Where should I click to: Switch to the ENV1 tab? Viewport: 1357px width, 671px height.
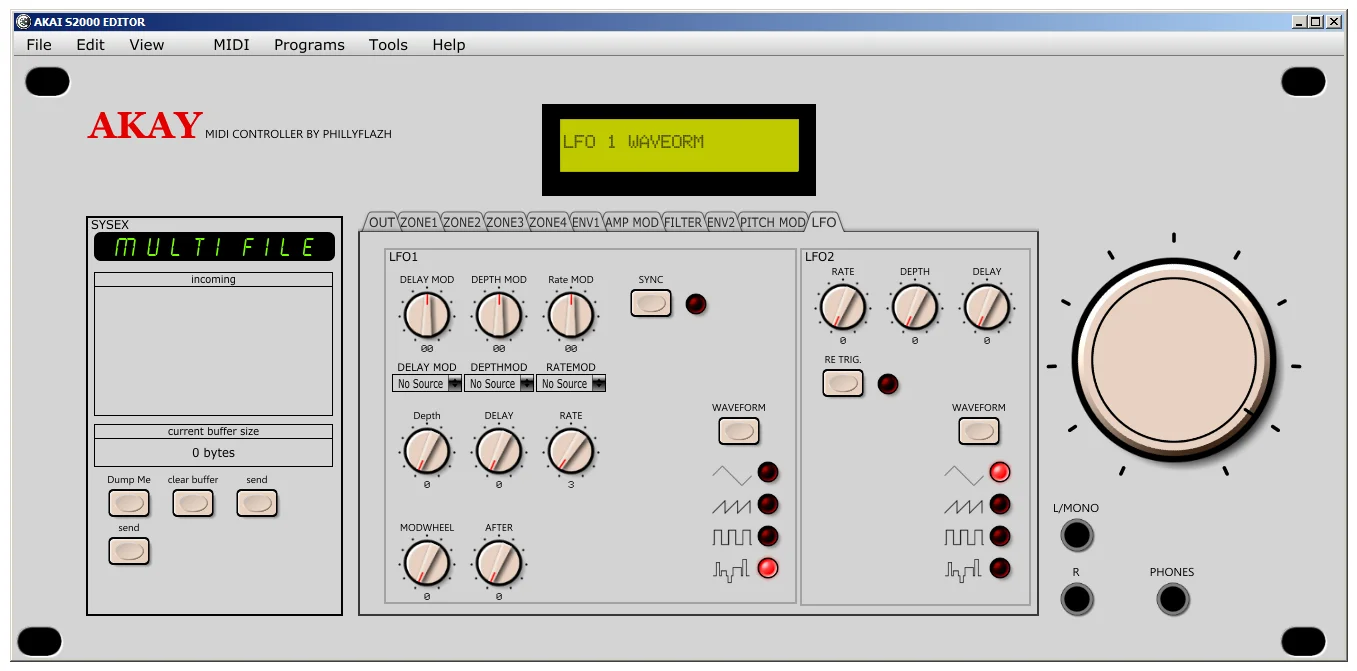pos(586,222)
